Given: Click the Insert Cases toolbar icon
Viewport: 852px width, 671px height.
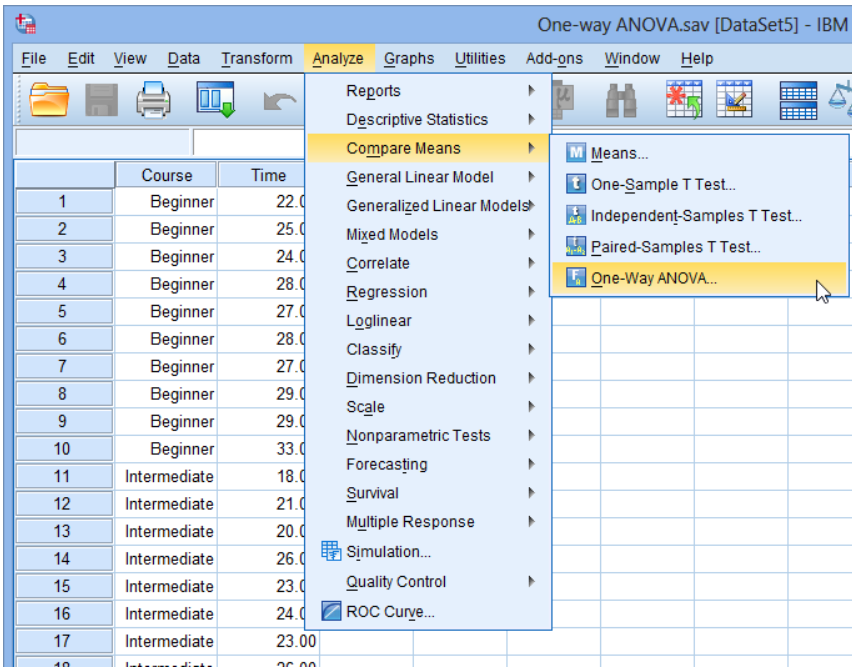Looking at the screenshot, I should [x=684, y=99].
